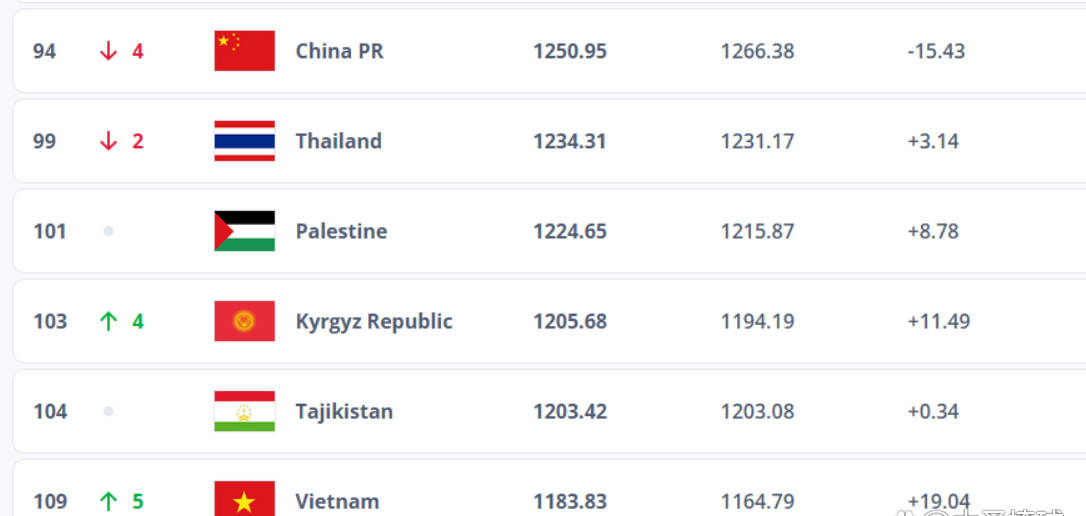Click the red down arrow beside Thailand
The height and width of the screenshot is (516, 1086).
108,141
